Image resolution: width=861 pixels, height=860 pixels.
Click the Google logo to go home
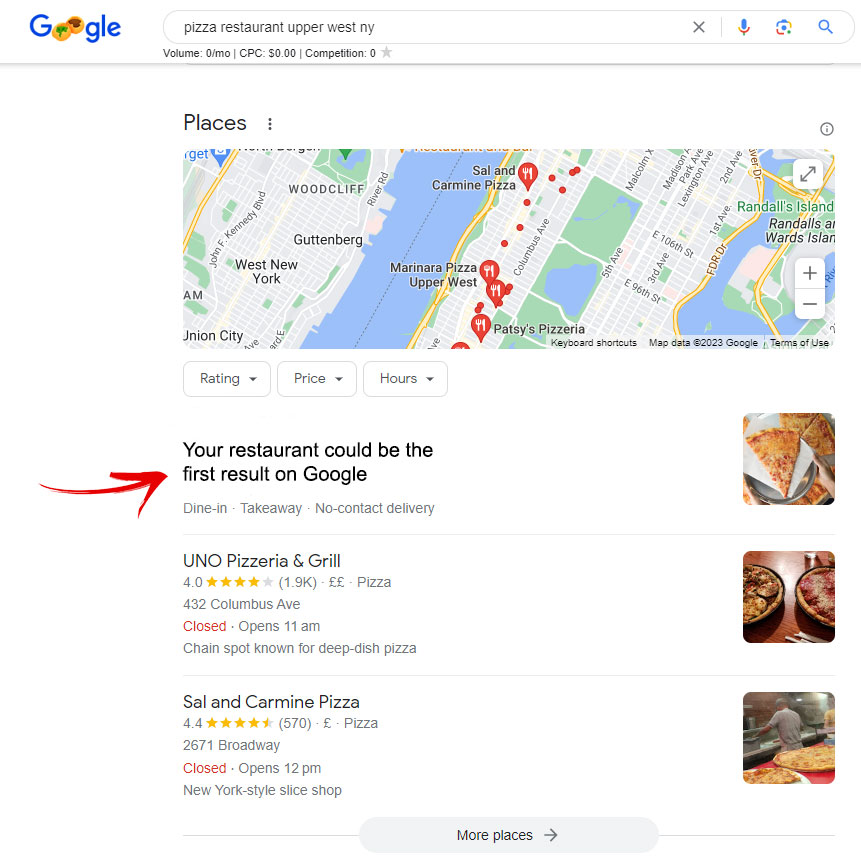click(x=75, y=27)
